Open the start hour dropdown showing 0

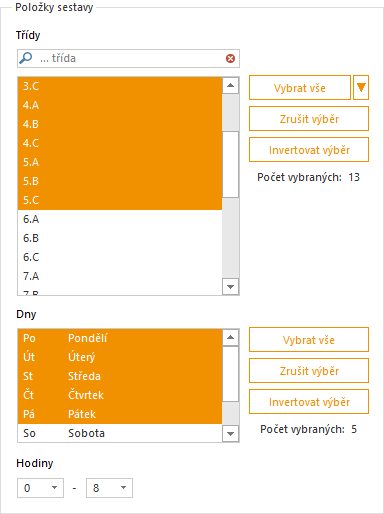tap(40, 488)
